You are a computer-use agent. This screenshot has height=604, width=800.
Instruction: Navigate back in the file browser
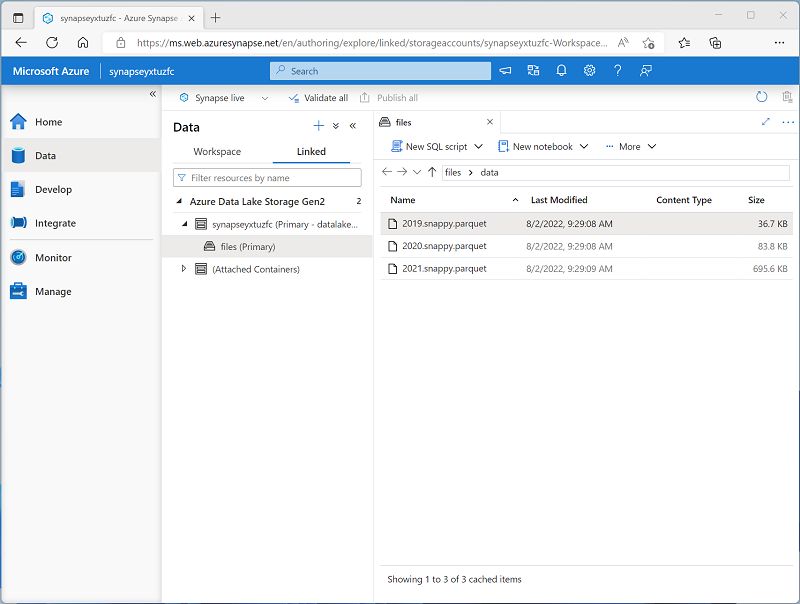click(387, 172)
